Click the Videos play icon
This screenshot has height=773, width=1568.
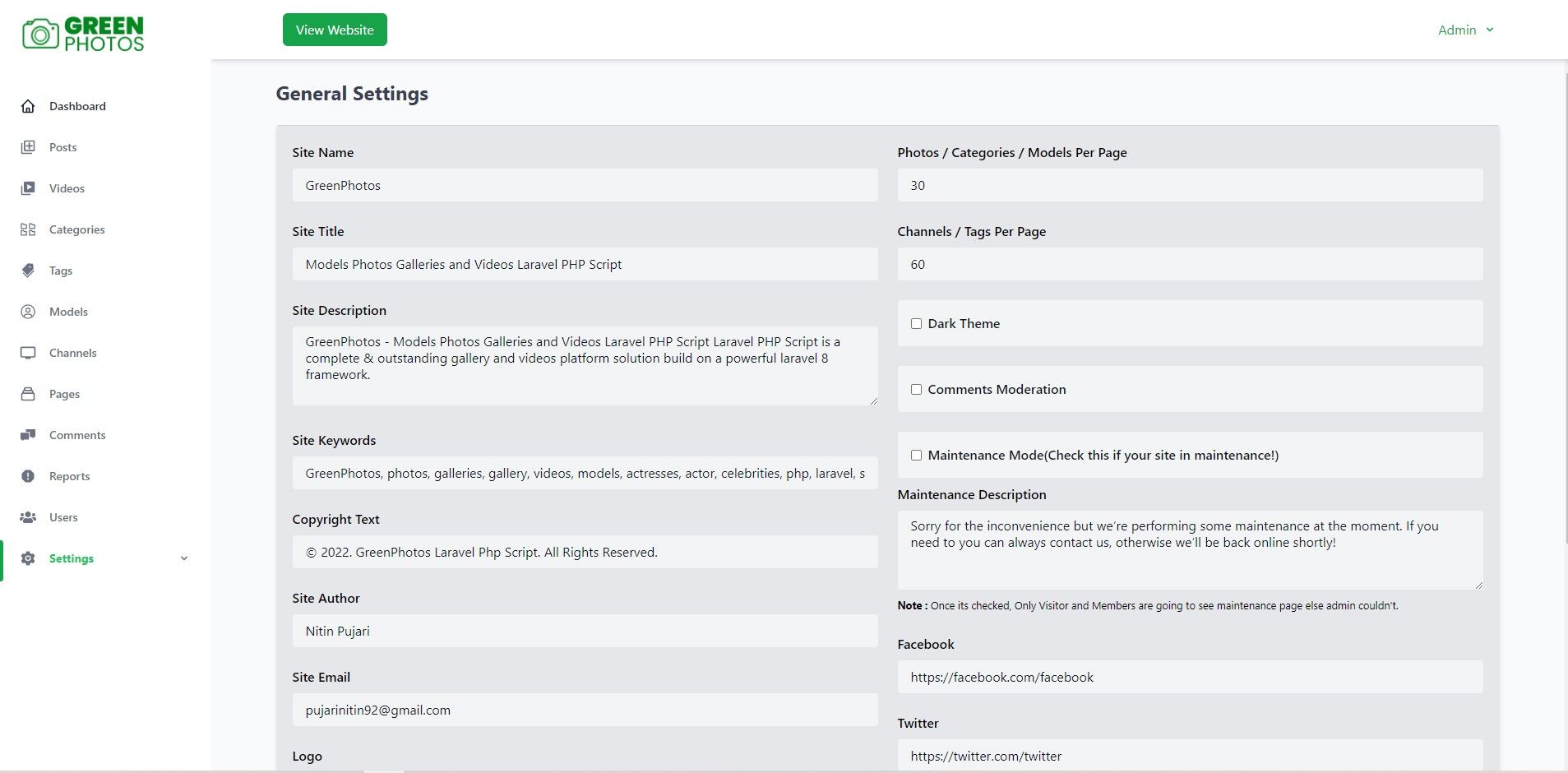28,188
